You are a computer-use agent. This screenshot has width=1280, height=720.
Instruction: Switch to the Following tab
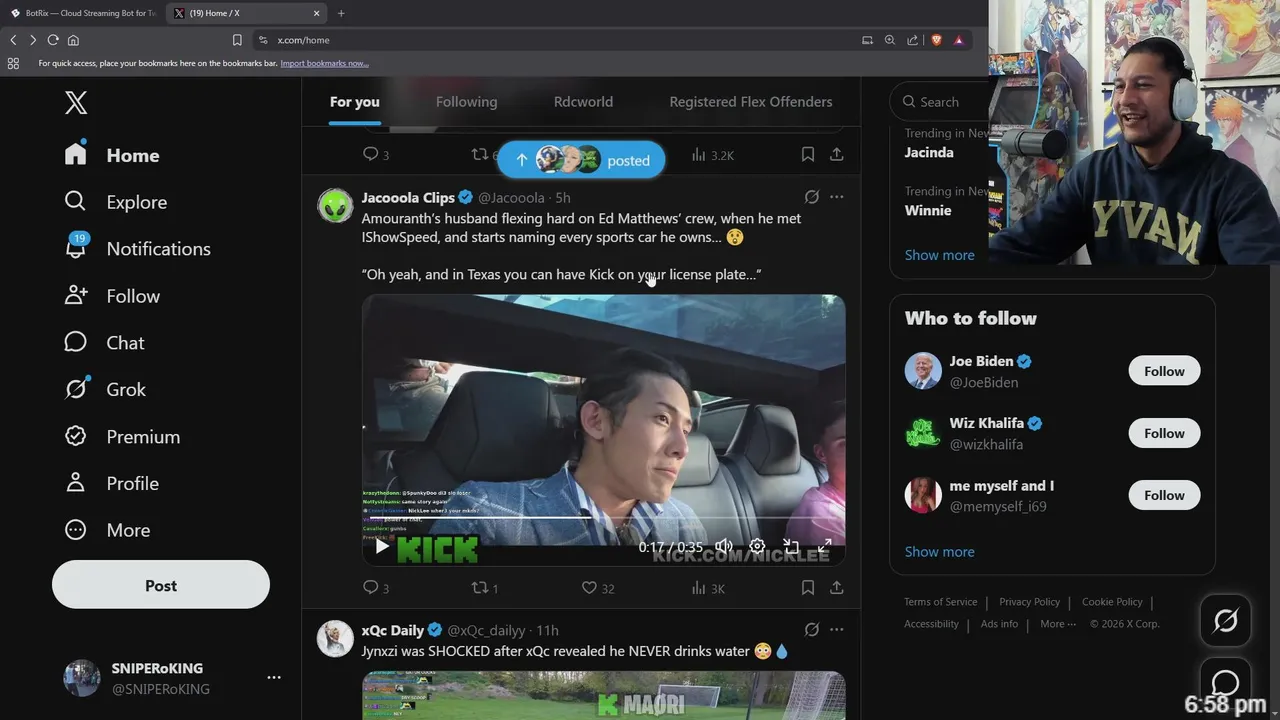tap(466, 102)
